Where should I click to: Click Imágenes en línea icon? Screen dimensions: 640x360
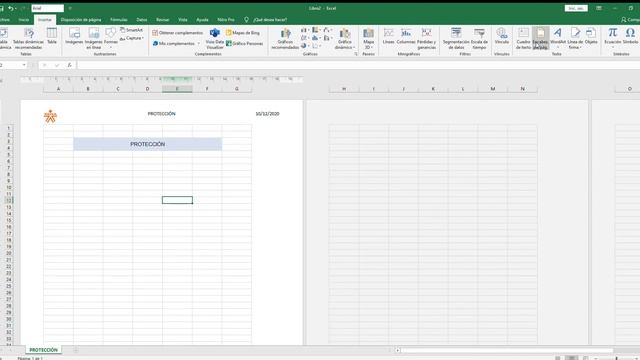[93, 38]
